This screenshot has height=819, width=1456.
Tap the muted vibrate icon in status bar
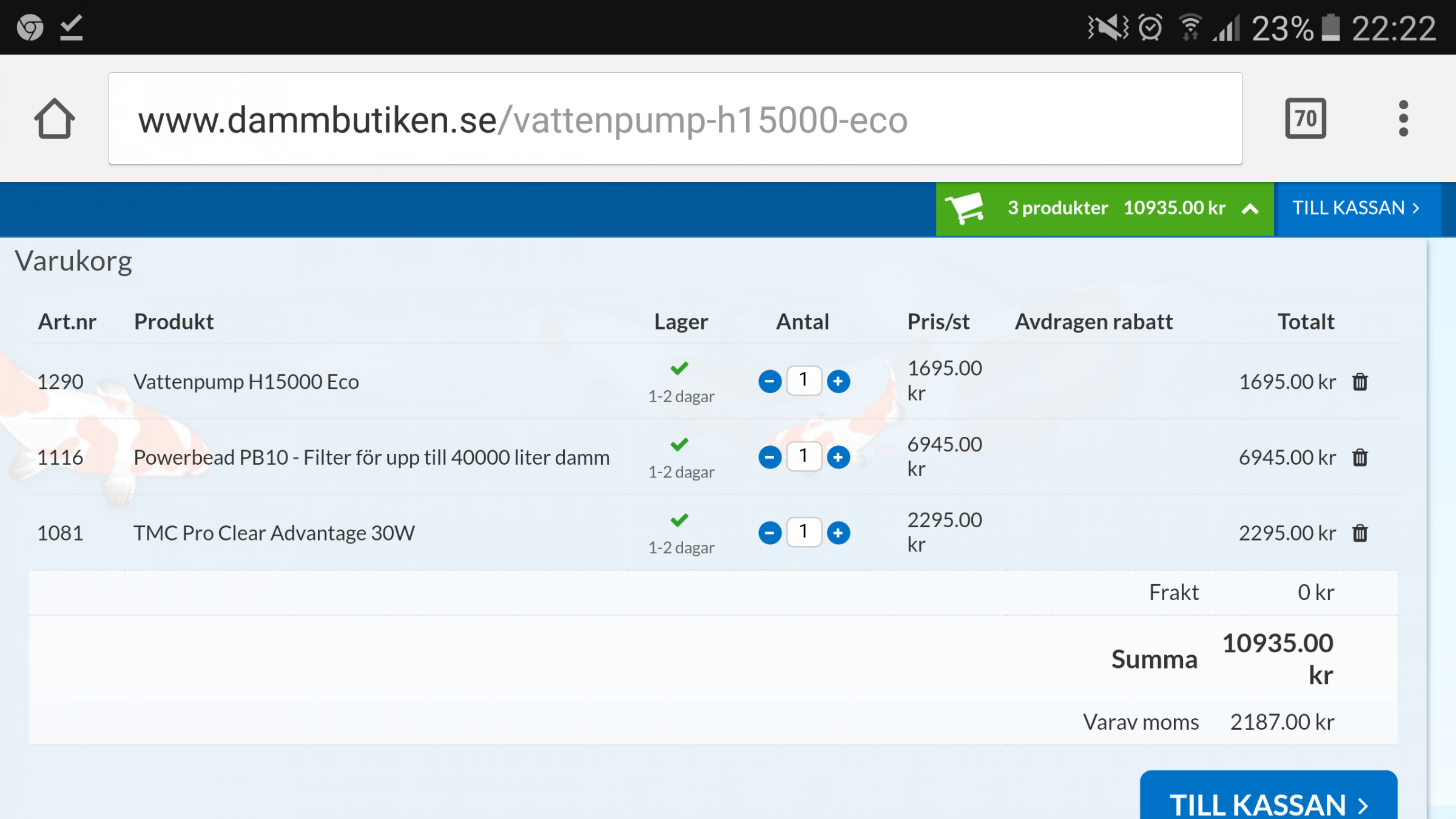pos(1108,27)
